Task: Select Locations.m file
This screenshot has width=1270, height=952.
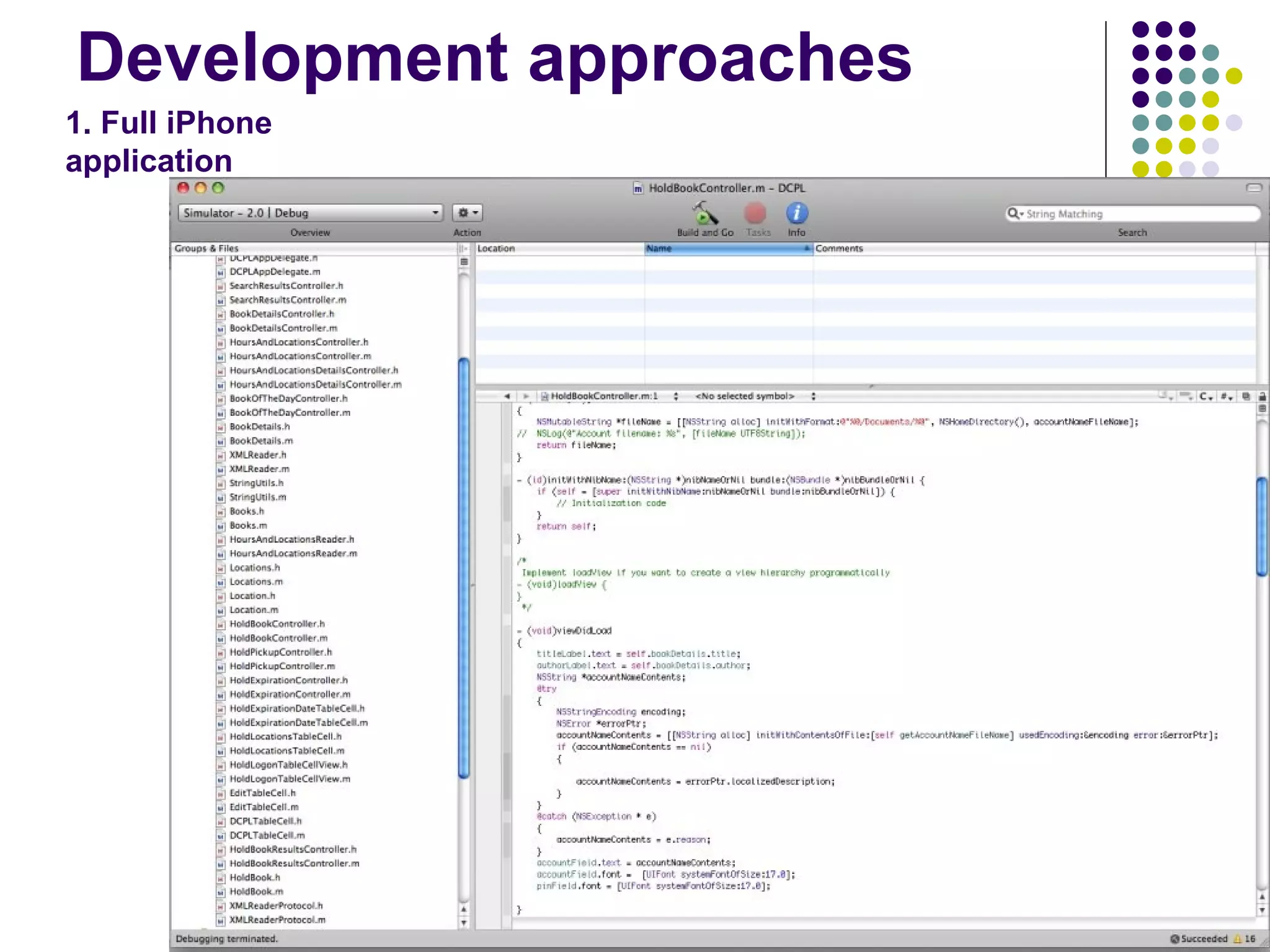Action: click(256, 581)
